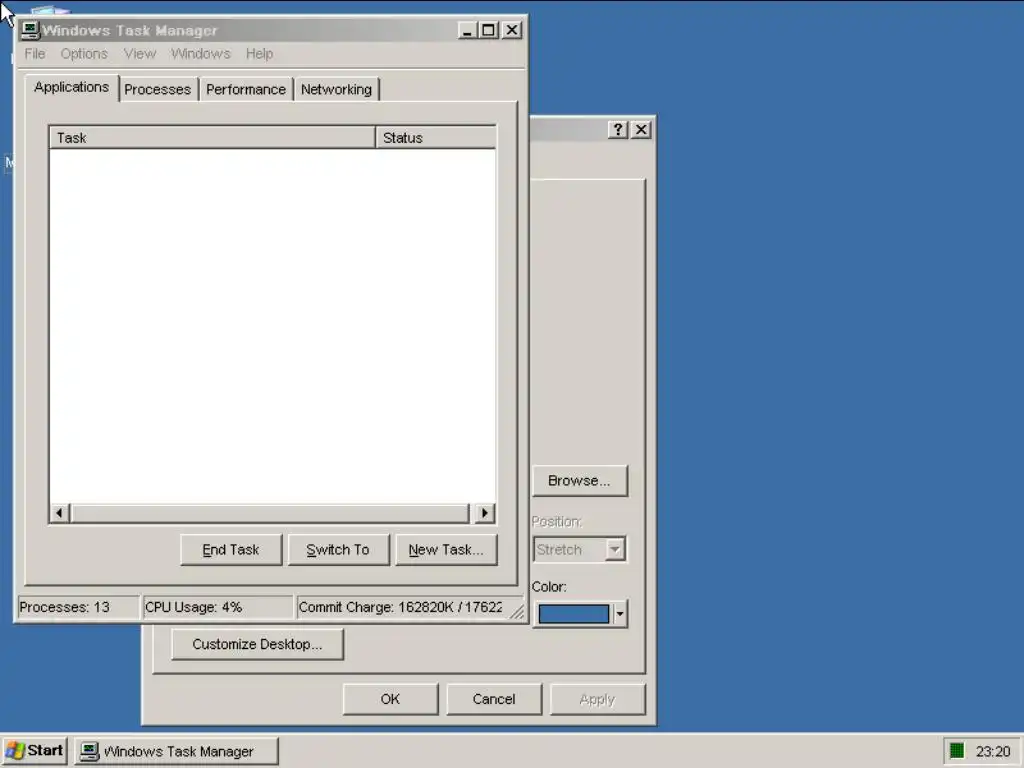
Task: Open the Windows menu in Task Manager
Action: point(200,54)
